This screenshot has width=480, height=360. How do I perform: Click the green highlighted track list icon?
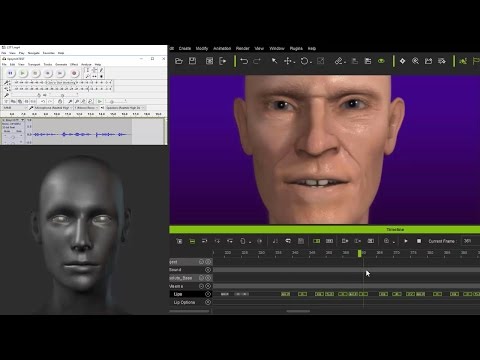pyautogui.click(x=192, y=241)
